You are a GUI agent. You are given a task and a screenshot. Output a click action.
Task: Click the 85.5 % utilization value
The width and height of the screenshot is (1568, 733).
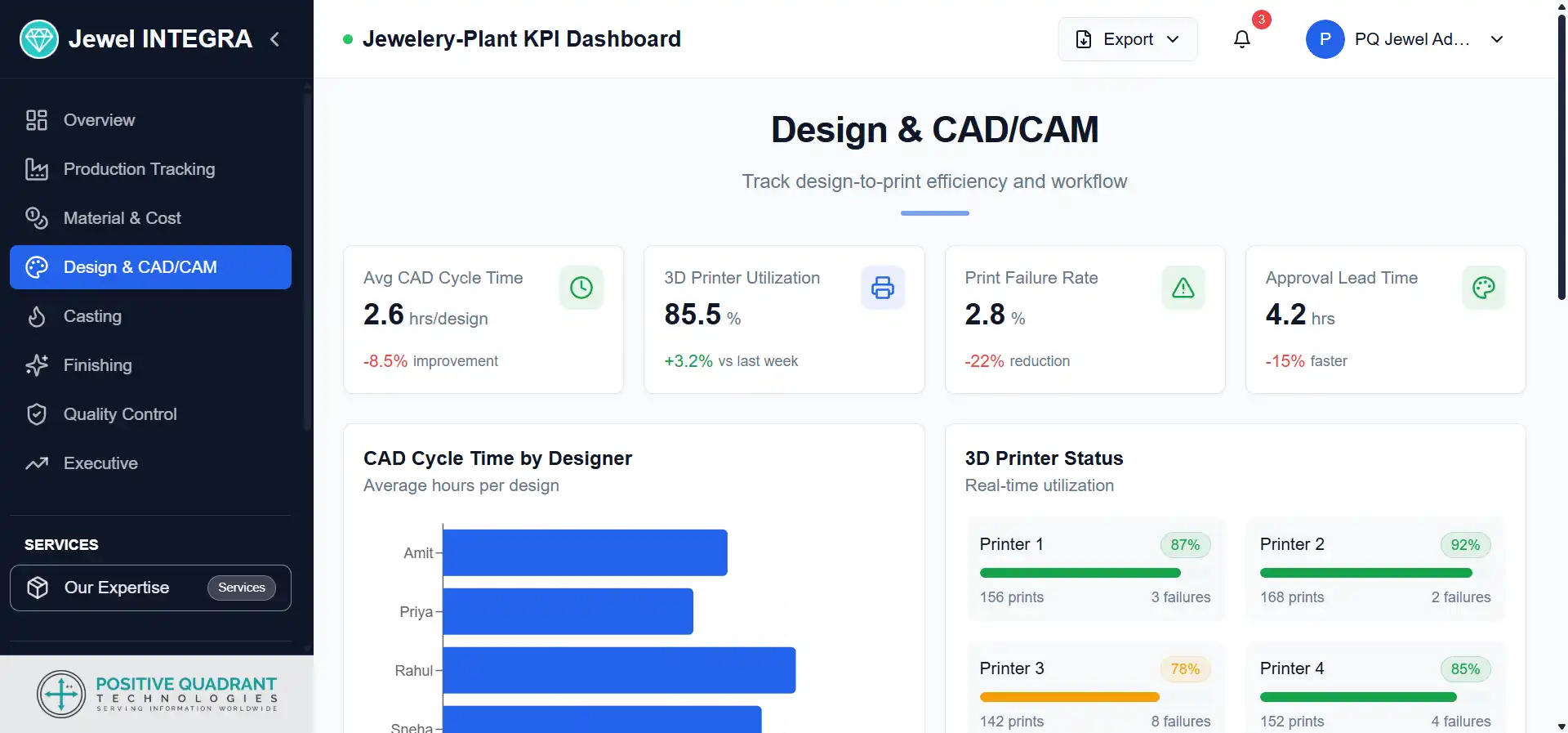pos(702,315)
